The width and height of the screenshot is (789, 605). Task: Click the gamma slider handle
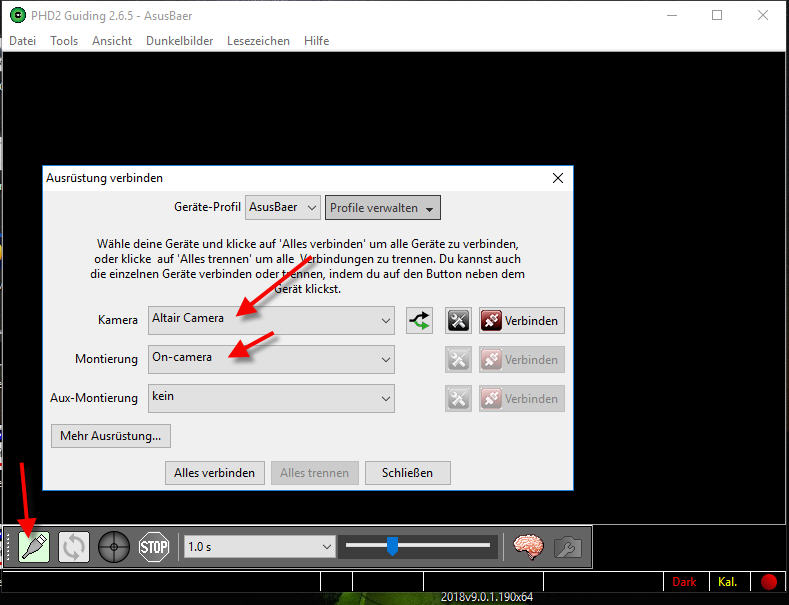[x=392, y=546]
